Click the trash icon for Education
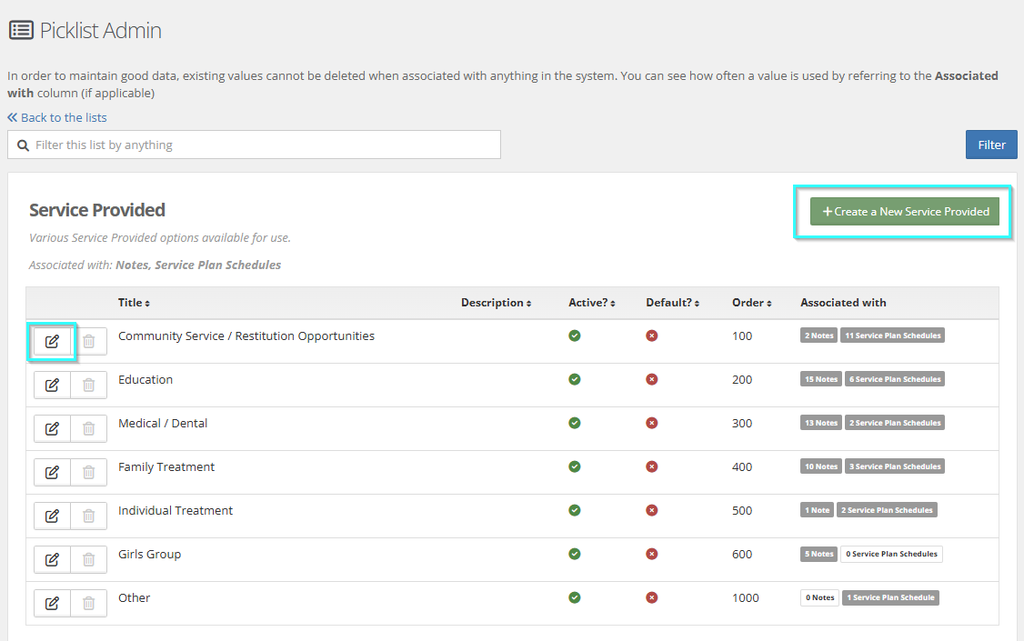 (x=89, y=385)
